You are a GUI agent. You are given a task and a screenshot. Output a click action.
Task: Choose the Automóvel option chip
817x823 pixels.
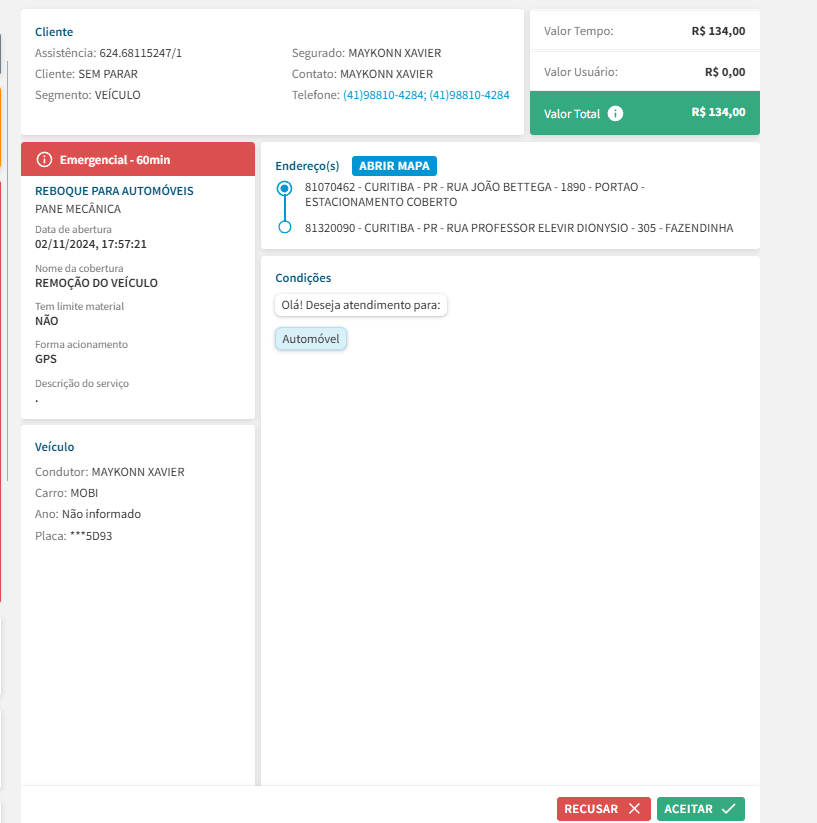311,339
